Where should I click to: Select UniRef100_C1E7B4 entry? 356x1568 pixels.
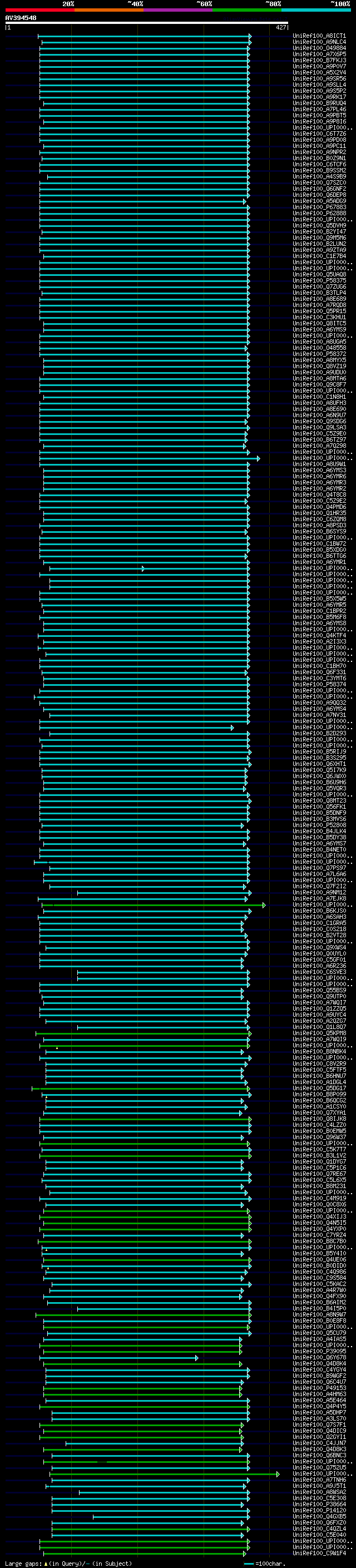319,256
